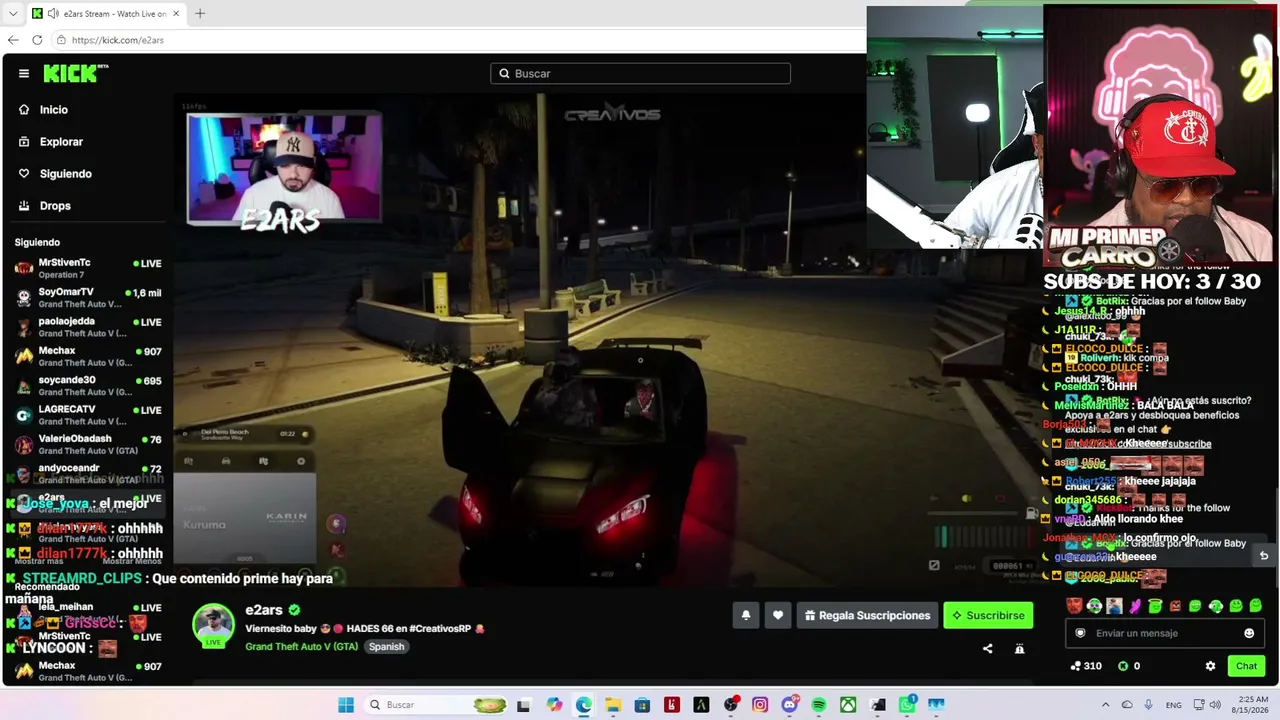Send message with the green Chat button
The width and height of the screenshot is (1280, 720).
(x=1246, y=666)
